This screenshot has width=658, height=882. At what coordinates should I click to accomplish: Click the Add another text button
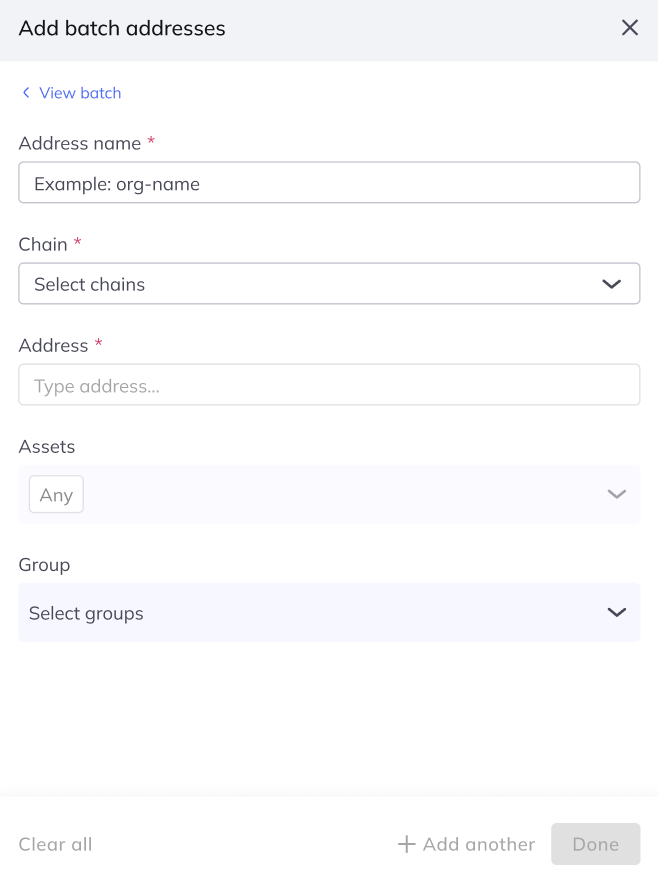point(478,844)
